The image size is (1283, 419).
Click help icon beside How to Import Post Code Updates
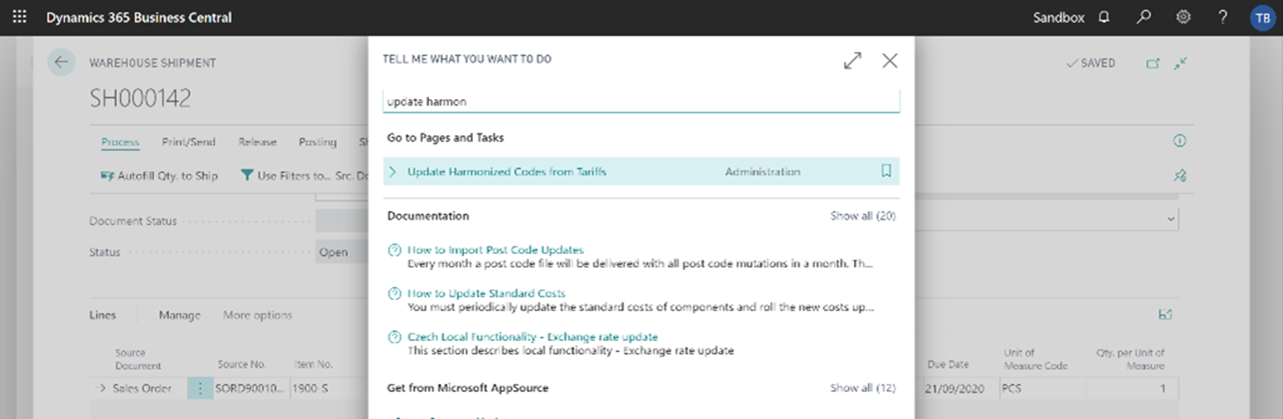[x=394, y=250]
